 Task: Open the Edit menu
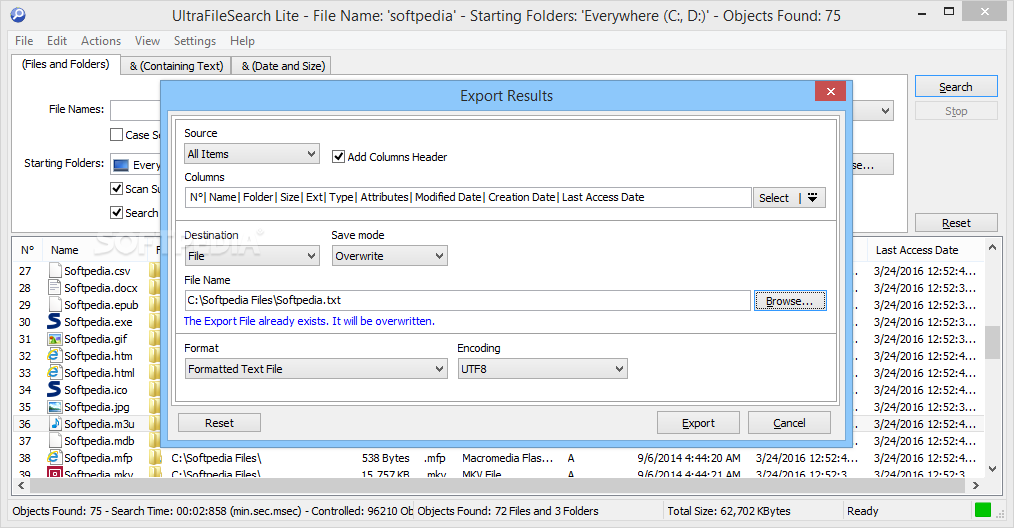[57, 41]
